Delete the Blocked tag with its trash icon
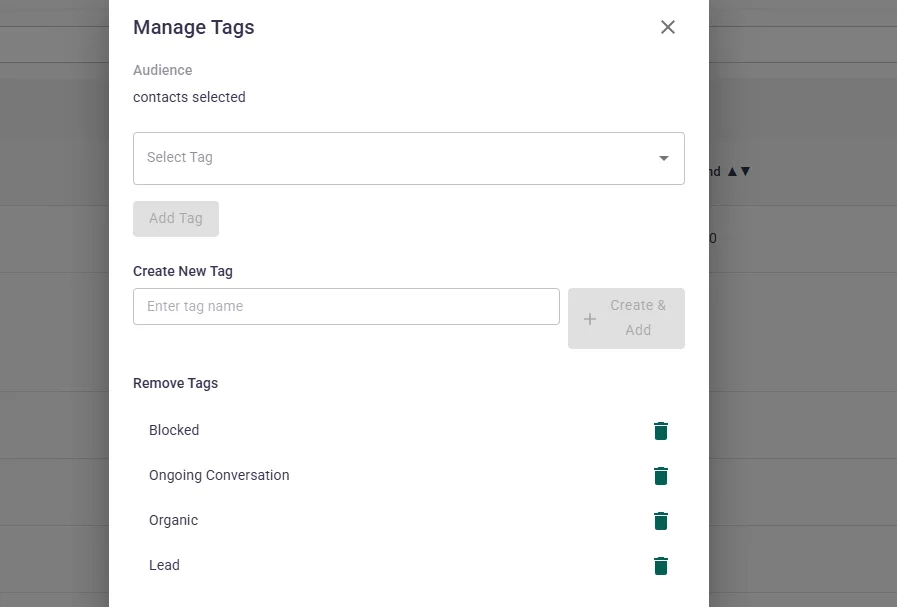The height and width of the screenshot is (607, 897). [x=661, y=431]
